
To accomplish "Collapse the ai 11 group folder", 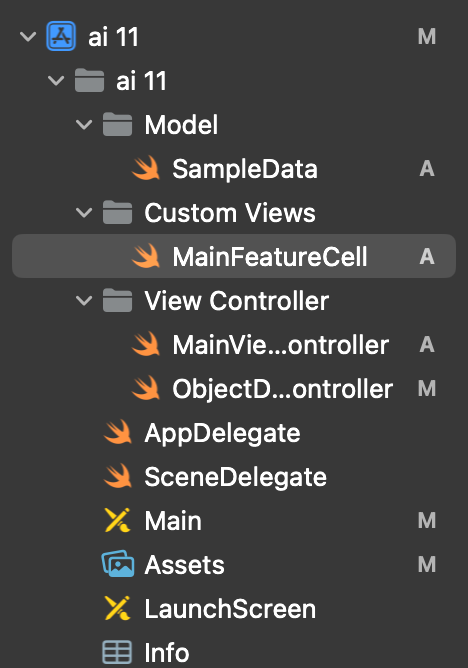I will tap(56, 81).
